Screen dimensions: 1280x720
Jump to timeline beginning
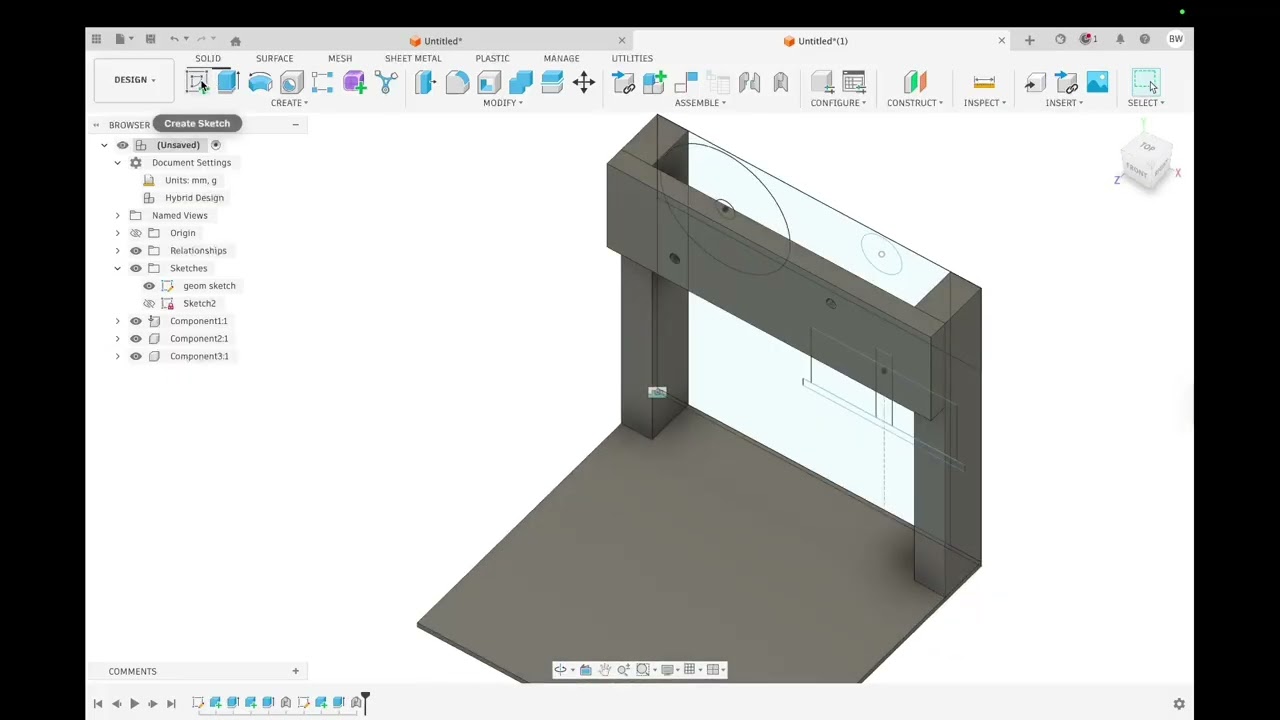coord(98,704)
